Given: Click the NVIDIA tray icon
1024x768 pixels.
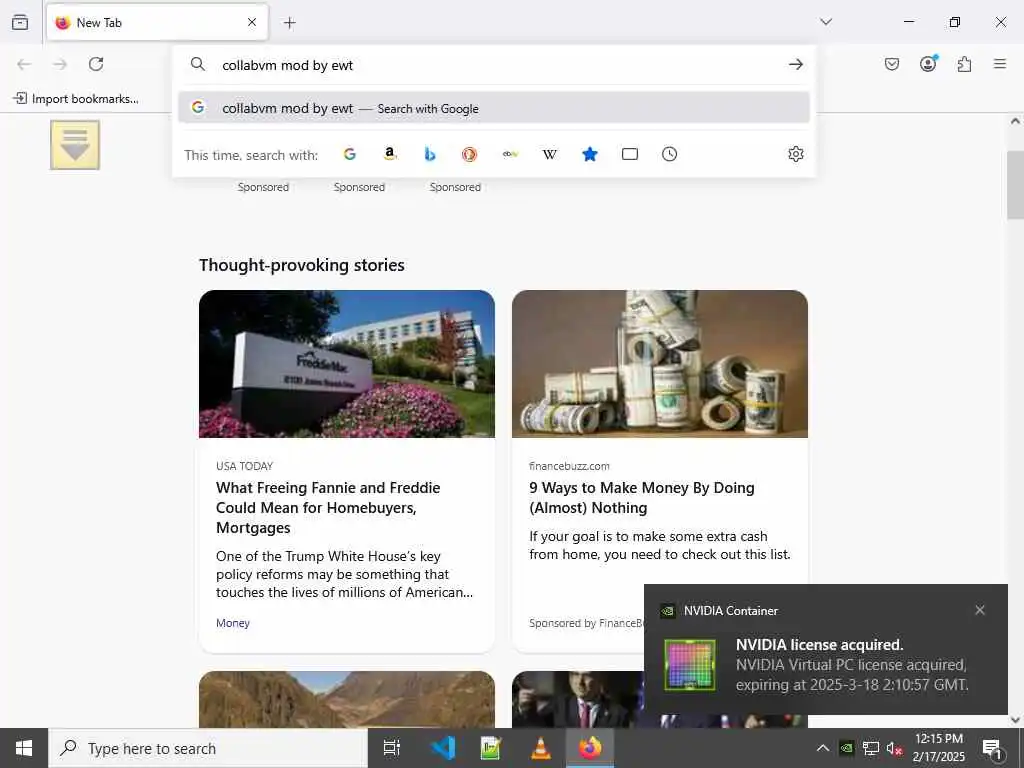Looking at the screenshot, I should pyautogui.click(x=847, y=748).
